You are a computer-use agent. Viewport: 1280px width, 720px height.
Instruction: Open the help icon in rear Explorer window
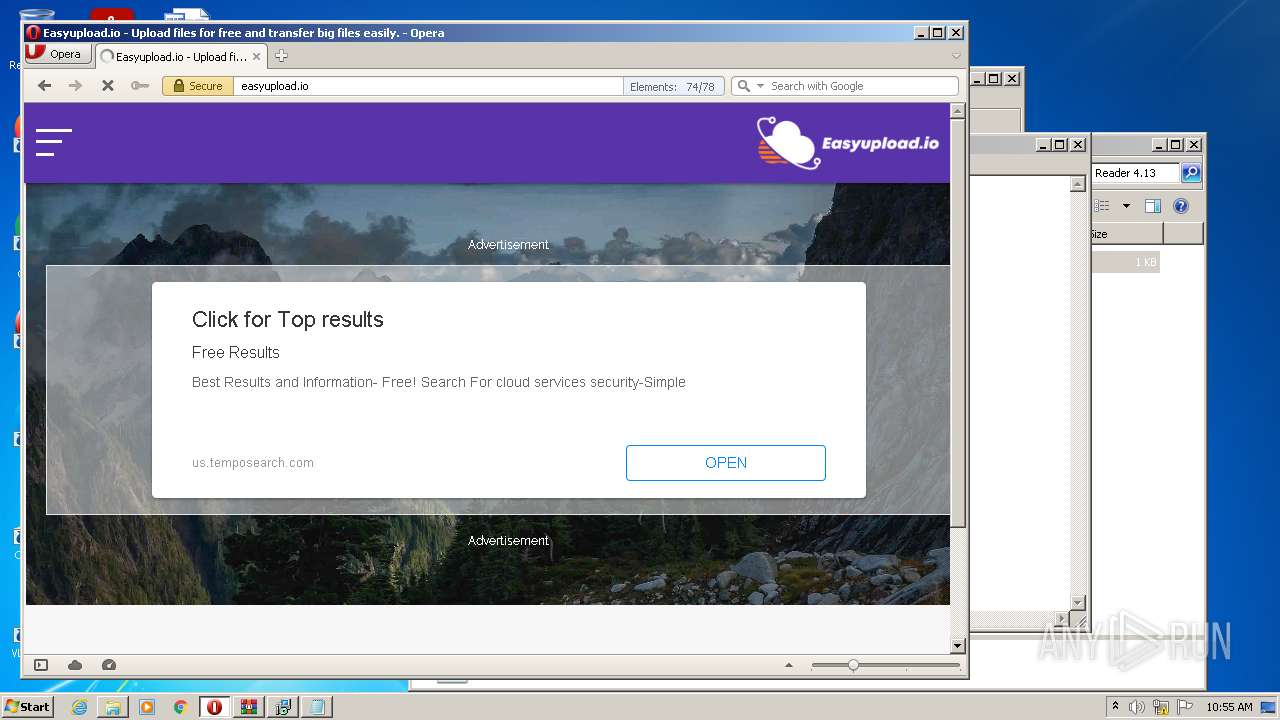pos(1181,206)
